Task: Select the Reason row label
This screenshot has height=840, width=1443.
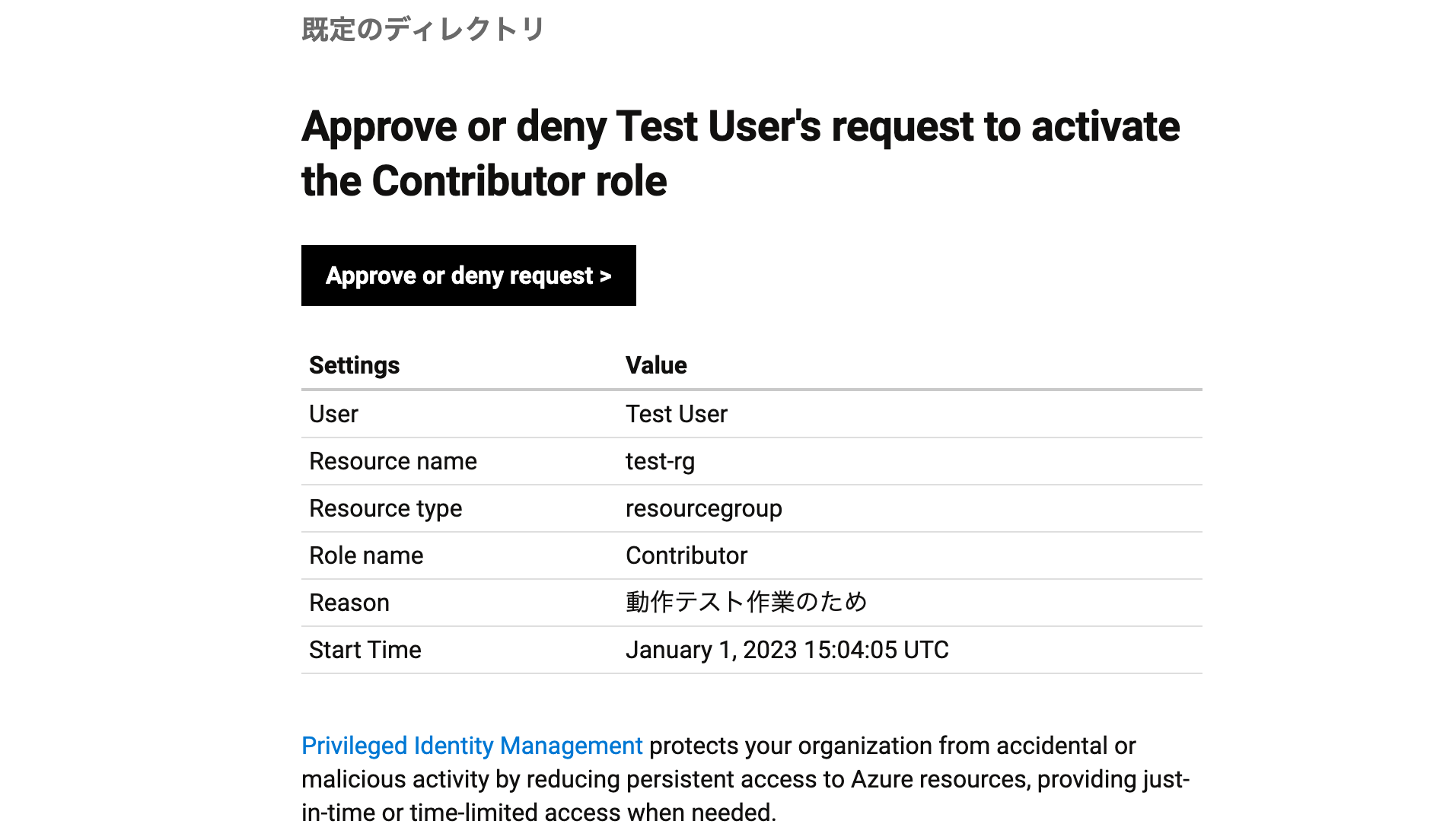Action: 349,603
